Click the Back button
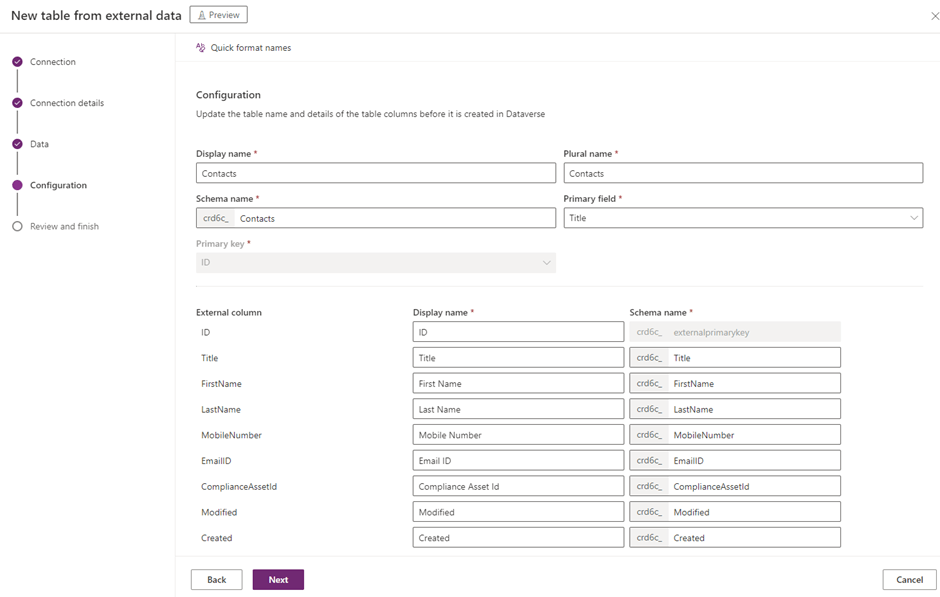The height and width of the screenshot is (597, 940). tap(216, 580)
